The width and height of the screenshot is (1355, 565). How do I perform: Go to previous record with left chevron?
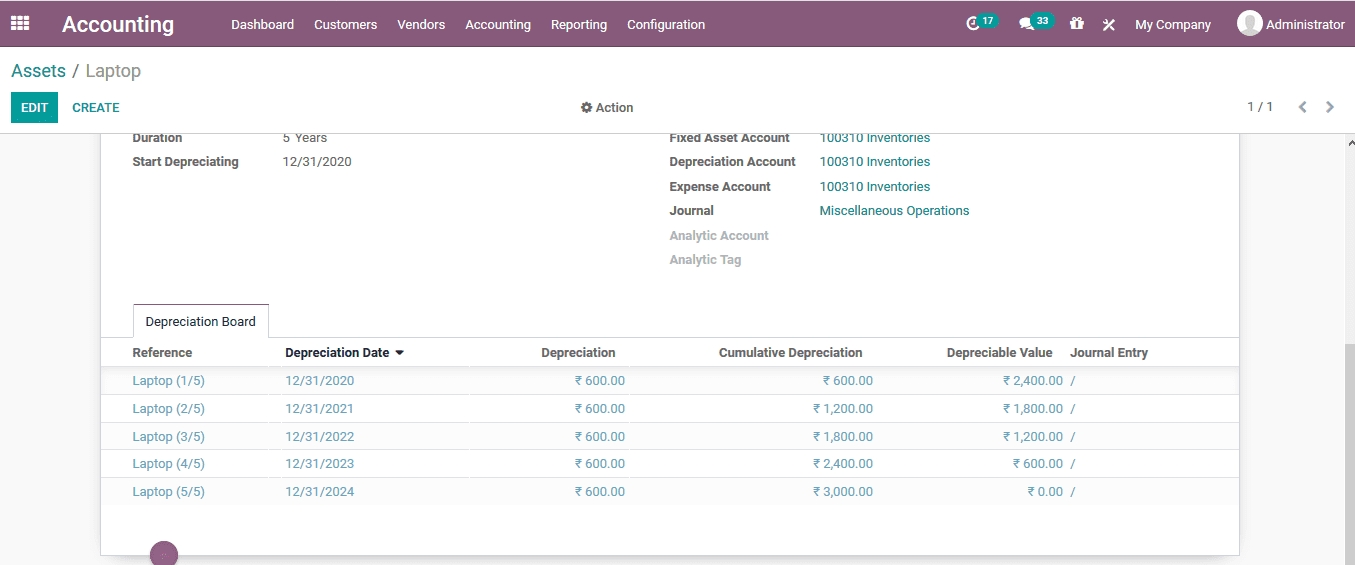point(1302,107)
